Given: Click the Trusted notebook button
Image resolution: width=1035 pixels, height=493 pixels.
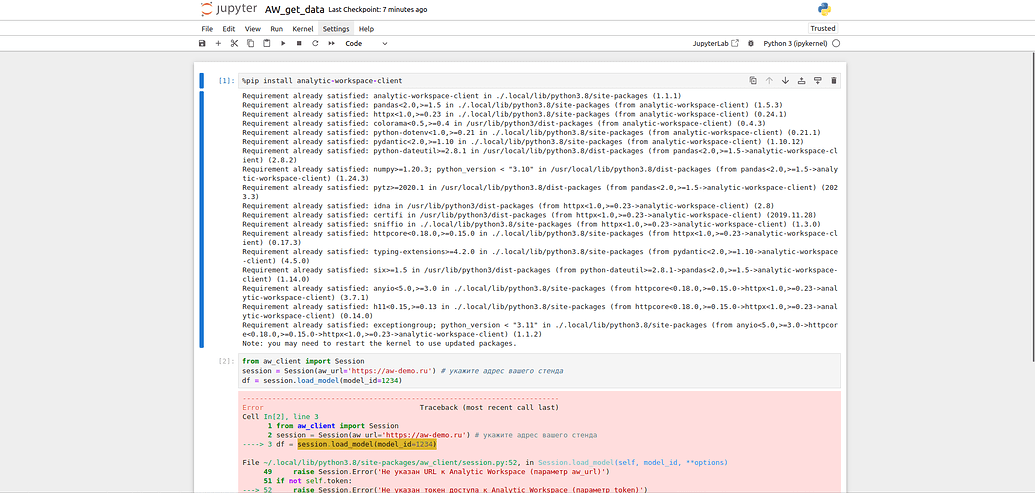Looking at the screenshot, I should click(822, 28).
